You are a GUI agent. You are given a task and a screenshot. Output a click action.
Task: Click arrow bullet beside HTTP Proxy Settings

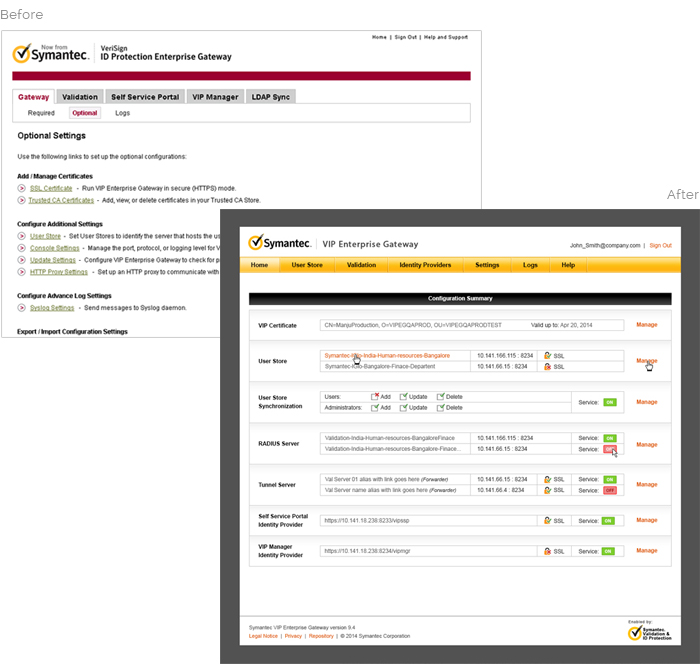pos(21,272)
